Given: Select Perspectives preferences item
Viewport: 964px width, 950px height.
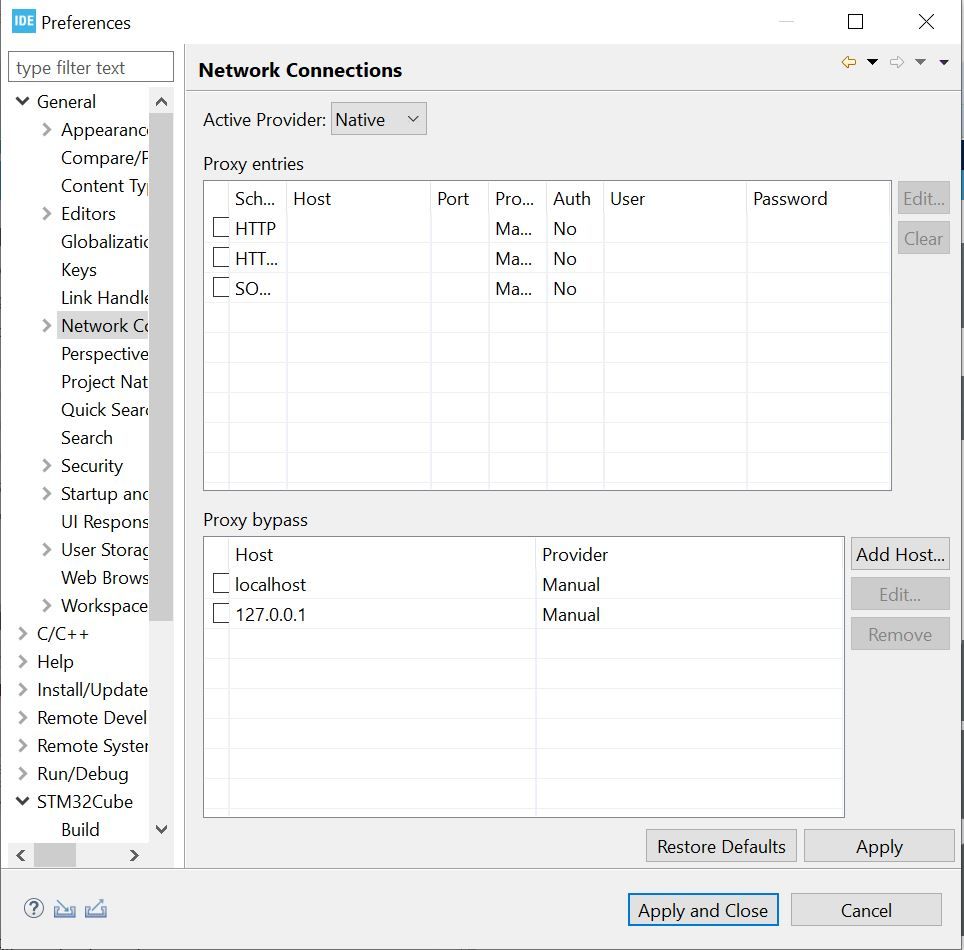Looking at the screenshot, I should coord(104,354).
